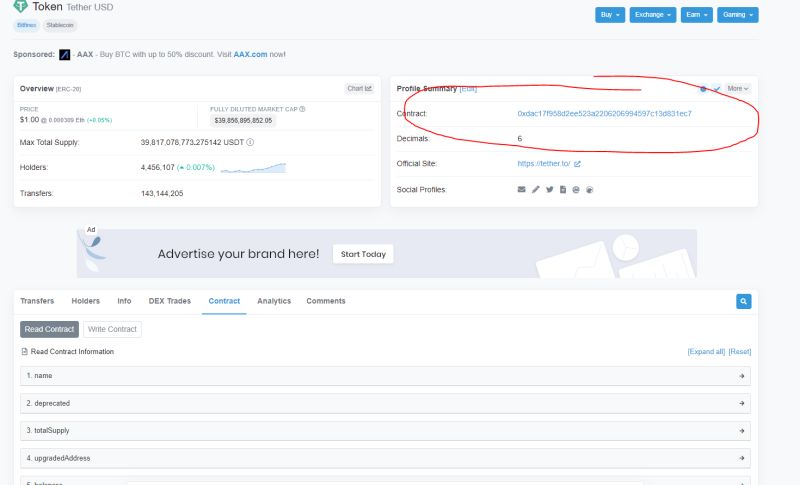
Task: Open the Earn dropdown
Action: pos(696,15)
